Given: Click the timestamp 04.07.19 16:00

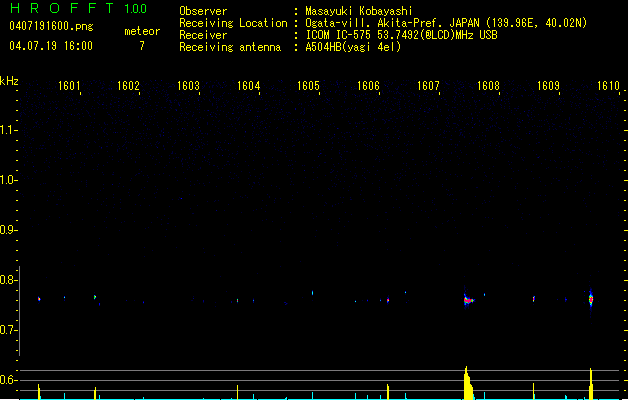Looking at the screenshot, I should 51,46.
